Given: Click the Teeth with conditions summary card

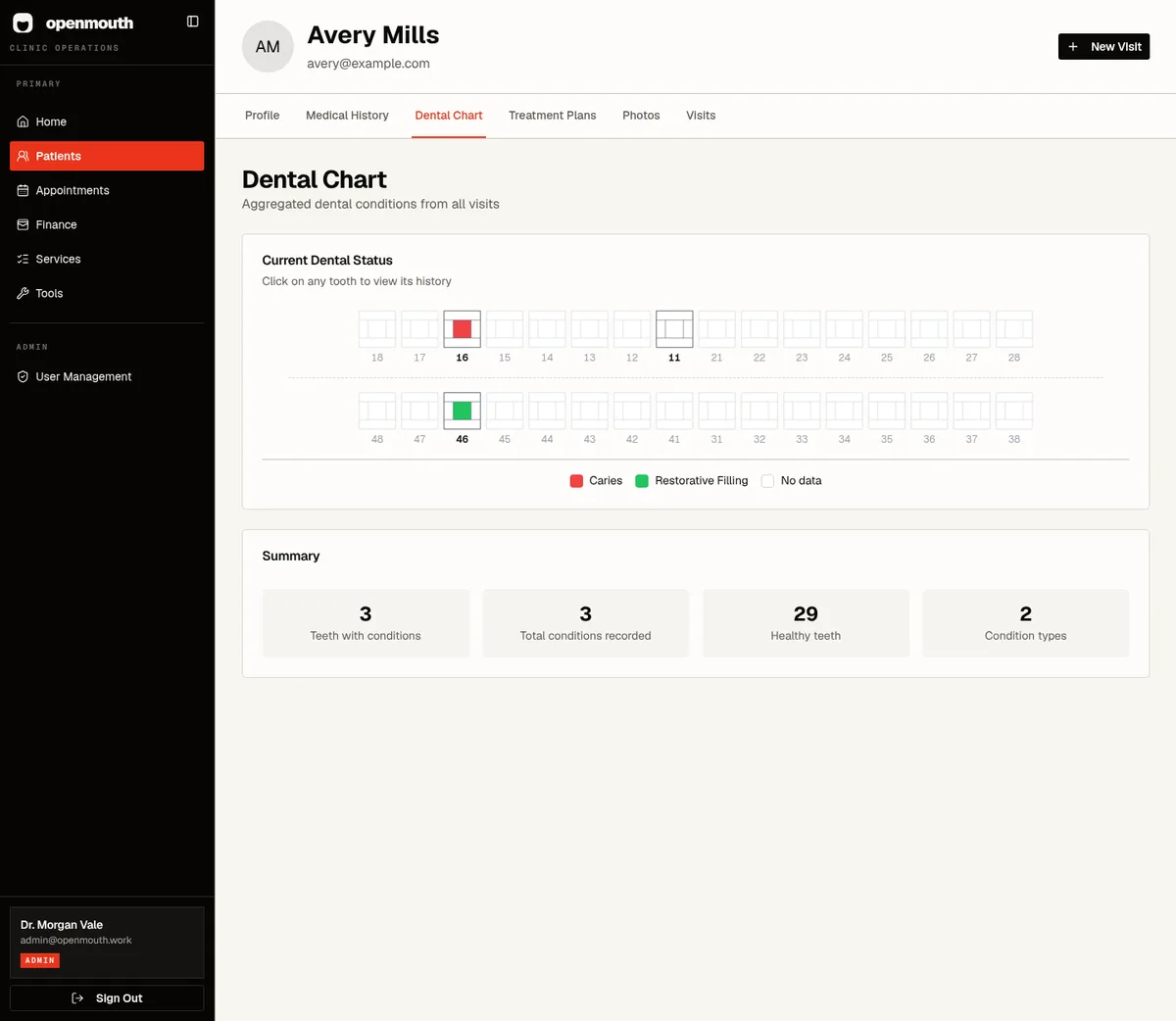Looking at the screenshot, I should [x=366, y=623].
